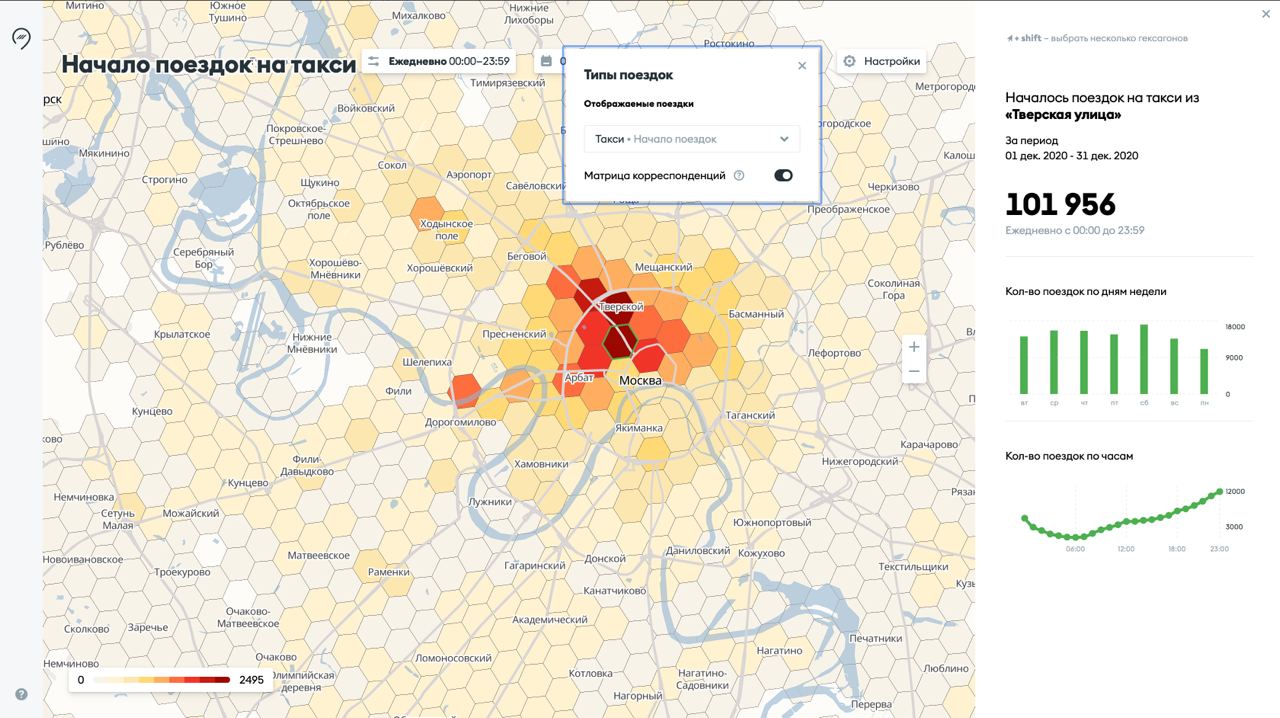
Task: Click the hourly chart point at 23:00
Action: (x=1220, y=491)
